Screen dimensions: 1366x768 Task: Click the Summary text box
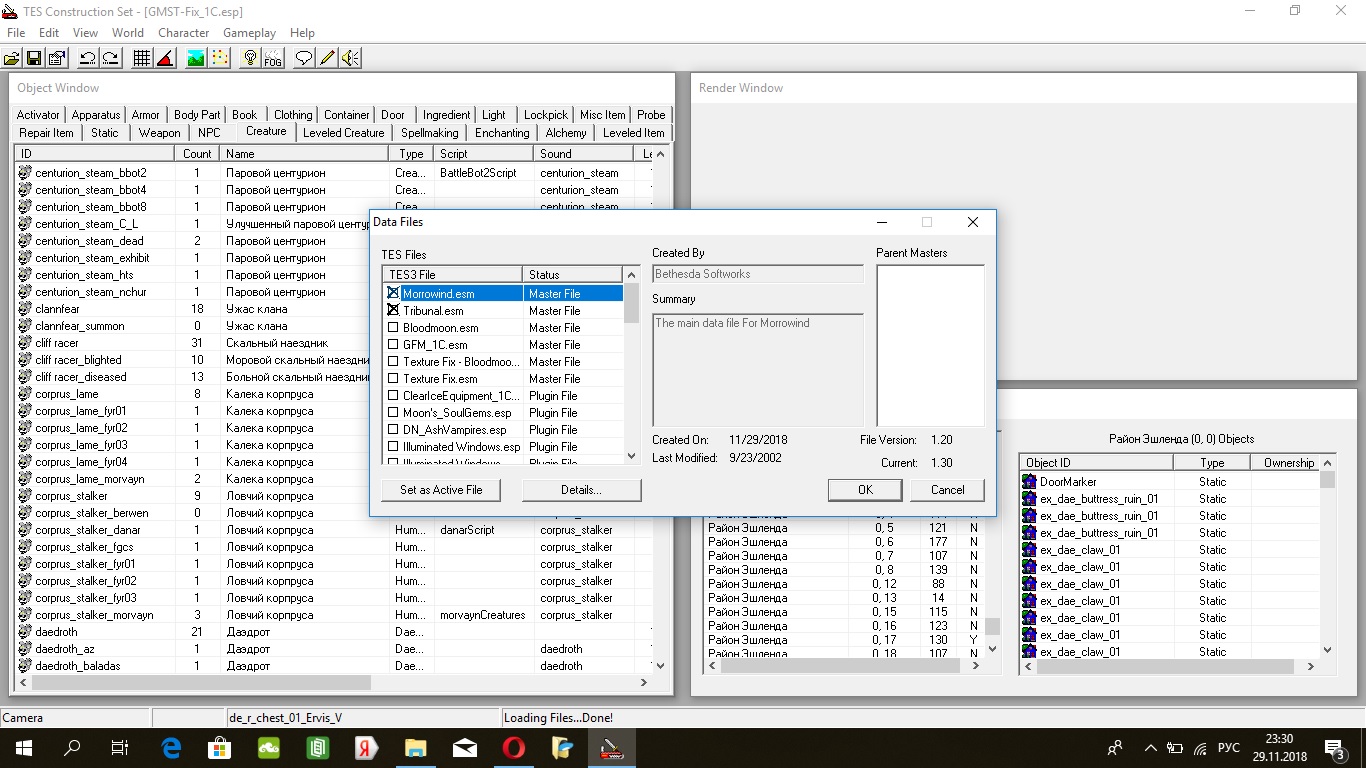click(x=758, y=370)
